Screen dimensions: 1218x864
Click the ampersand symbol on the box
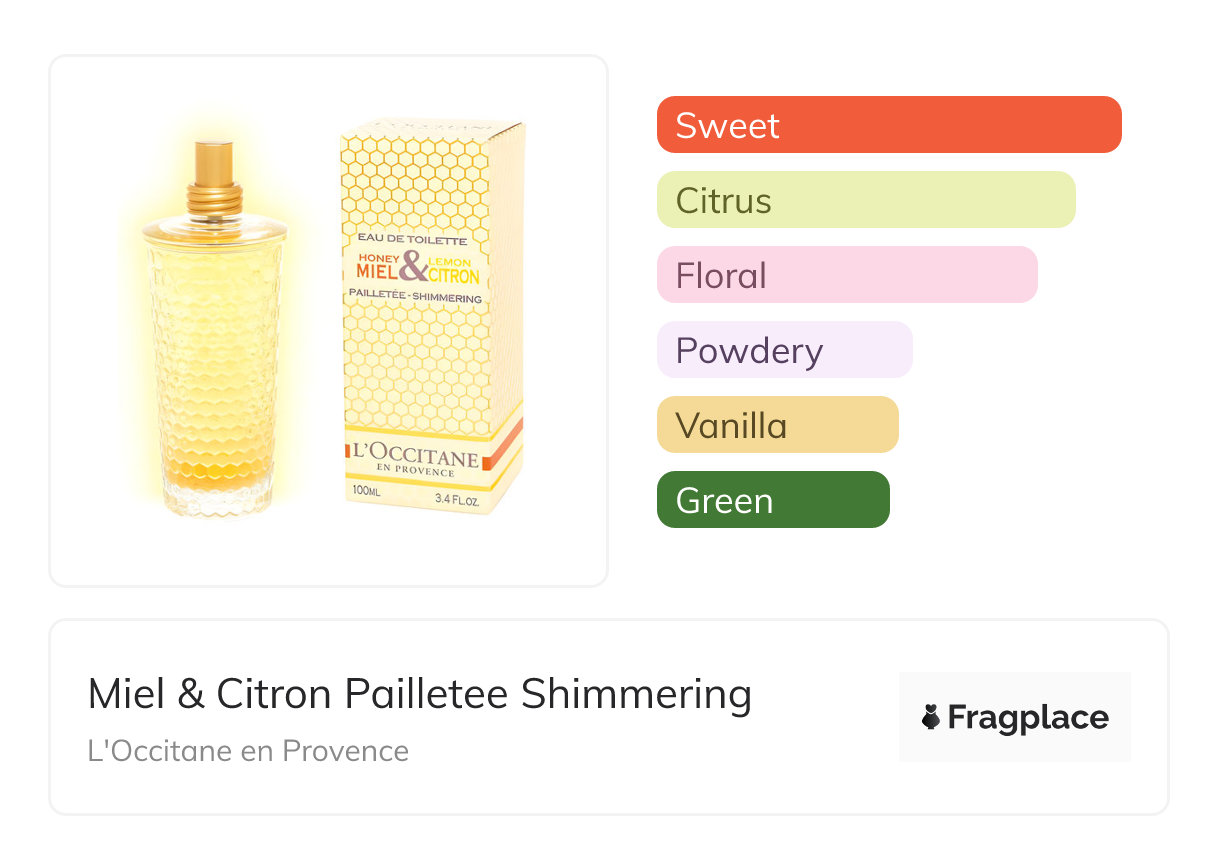[x=413, y=267]
